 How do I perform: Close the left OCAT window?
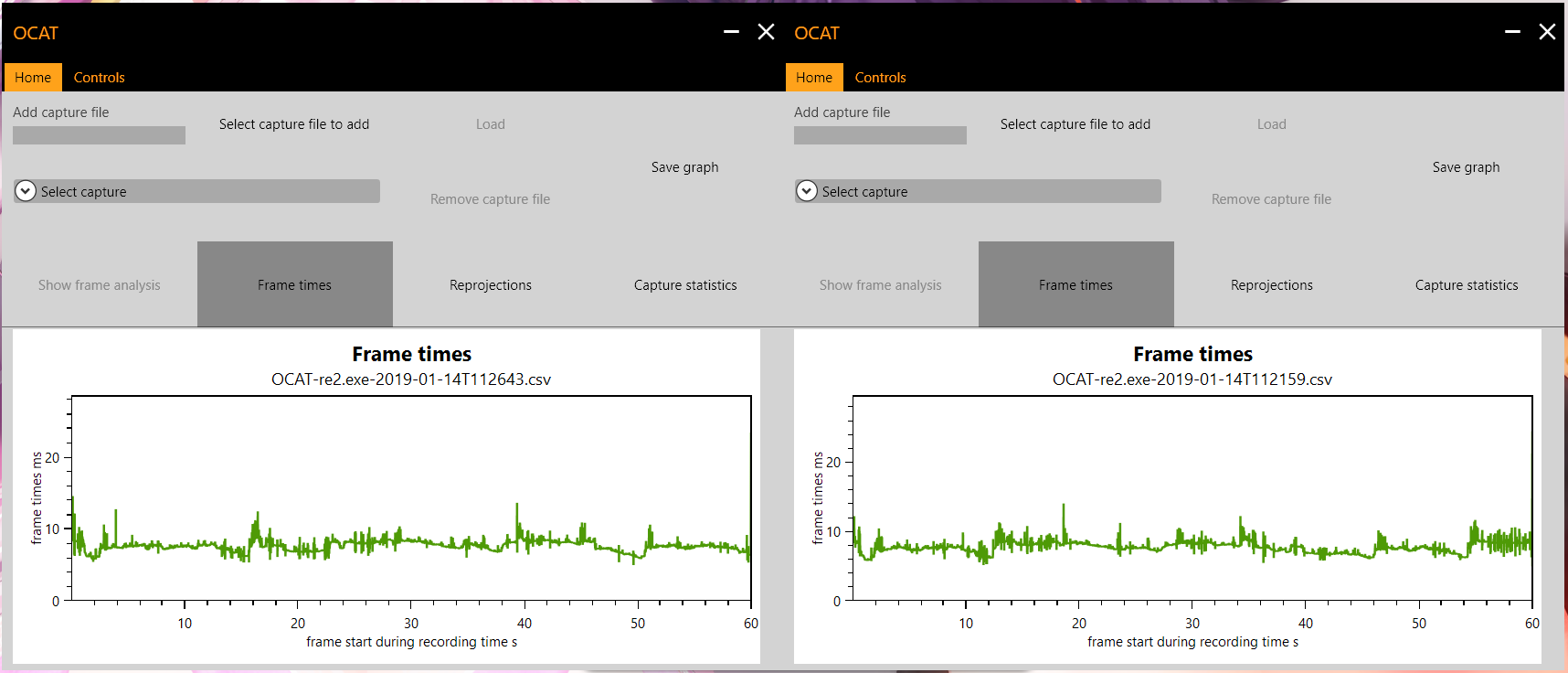coord(767,32)
